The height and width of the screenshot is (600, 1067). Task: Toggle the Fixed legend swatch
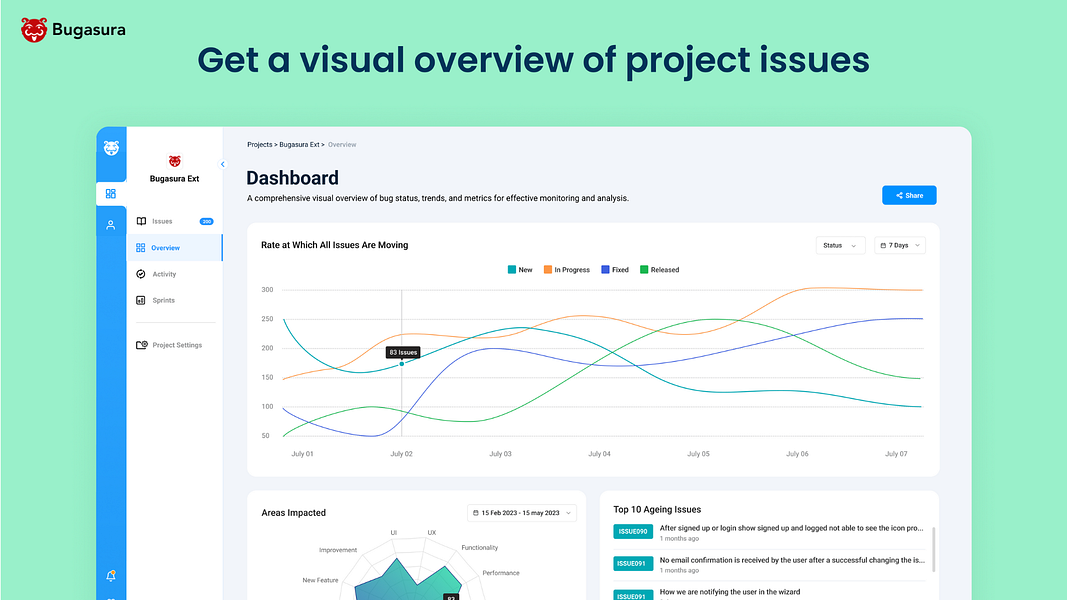coord(606,269)
